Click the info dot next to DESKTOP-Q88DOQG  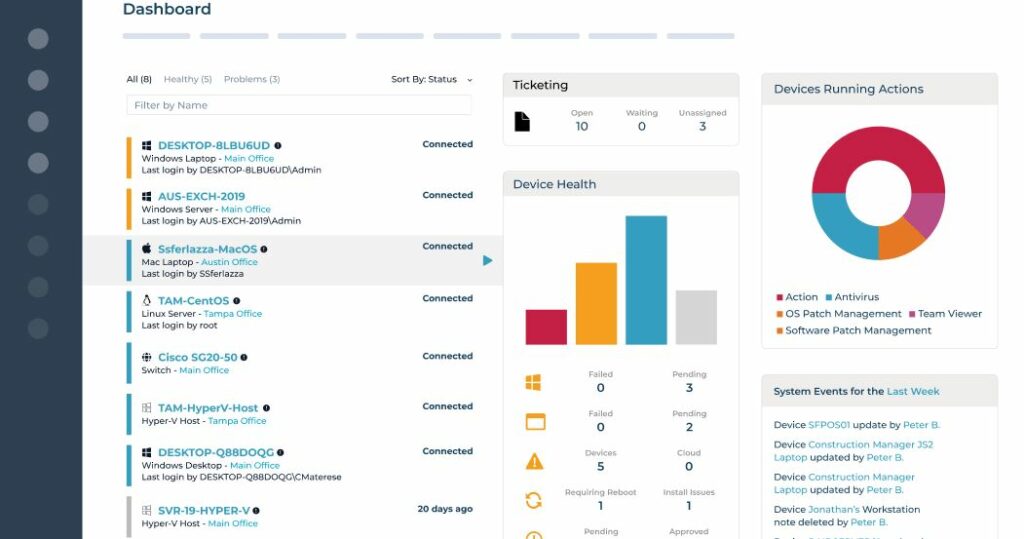click(280, 452)
